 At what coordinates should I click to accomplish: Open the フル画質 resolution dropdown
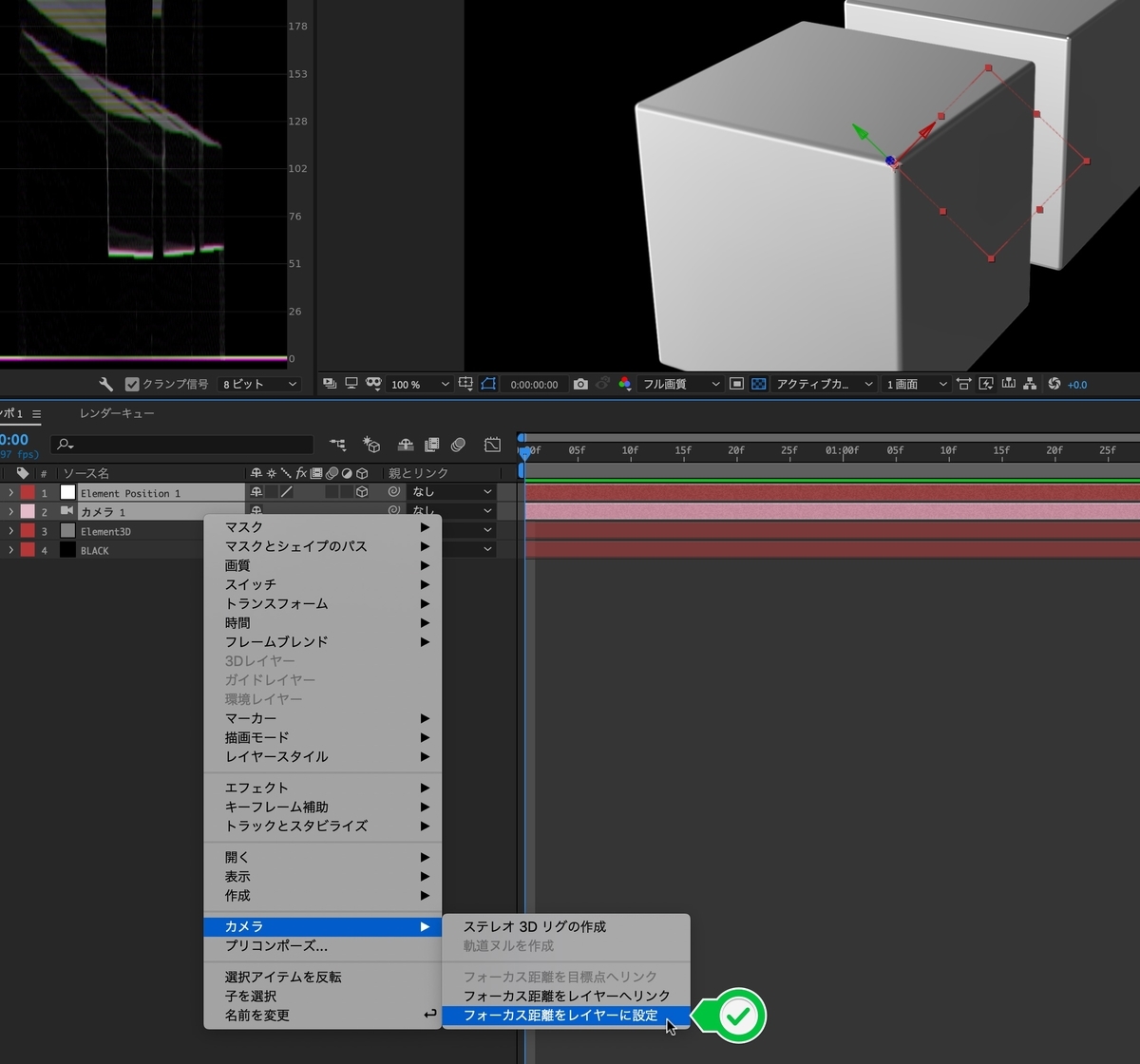coord(680,384)
